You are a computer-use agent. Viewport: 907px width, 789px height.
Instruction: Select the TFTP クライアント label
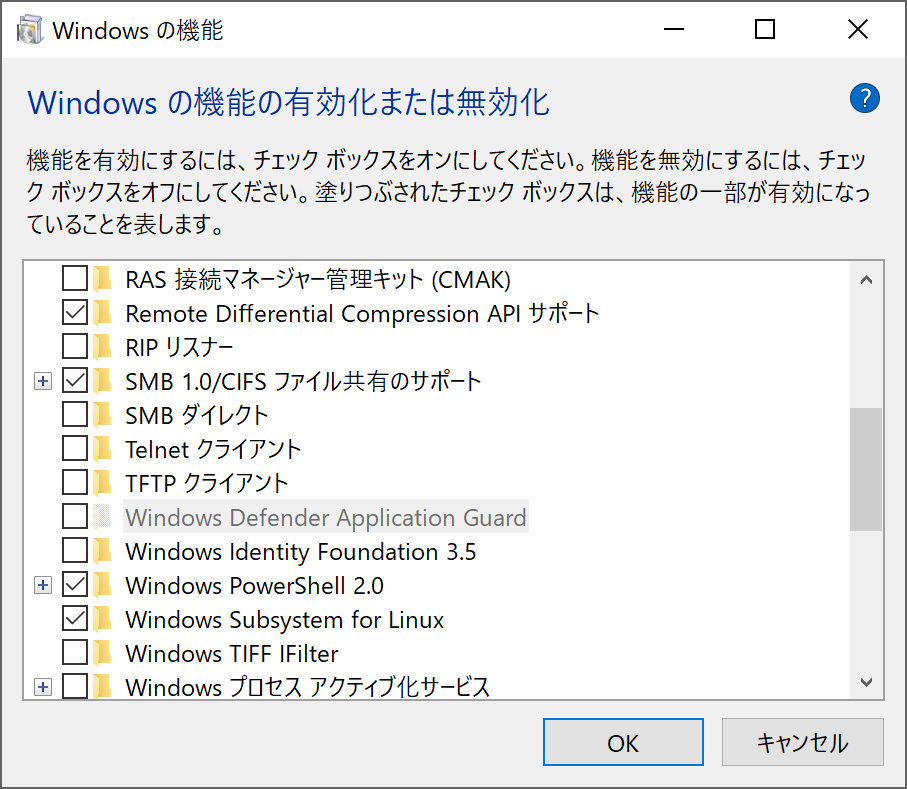[x=207, y=483]
